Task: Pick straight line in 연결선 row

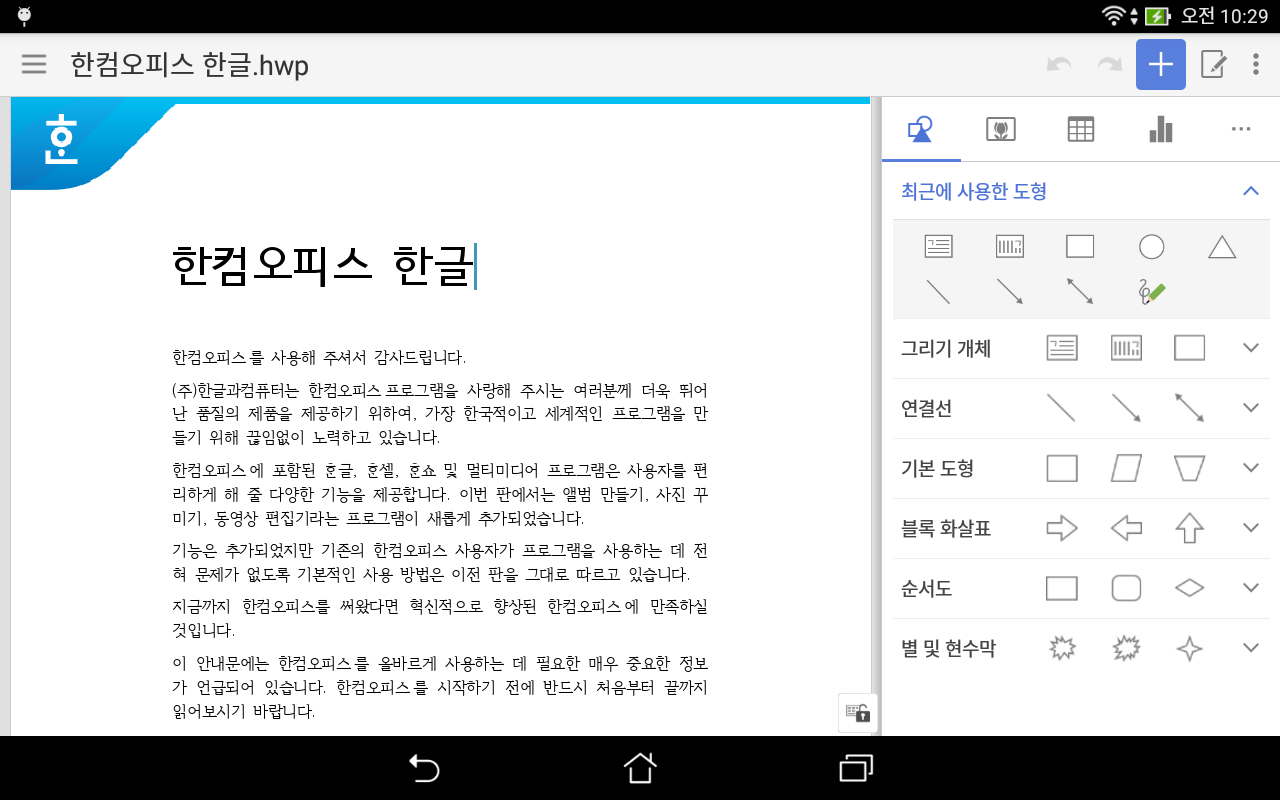Action: pos(1062,408)
